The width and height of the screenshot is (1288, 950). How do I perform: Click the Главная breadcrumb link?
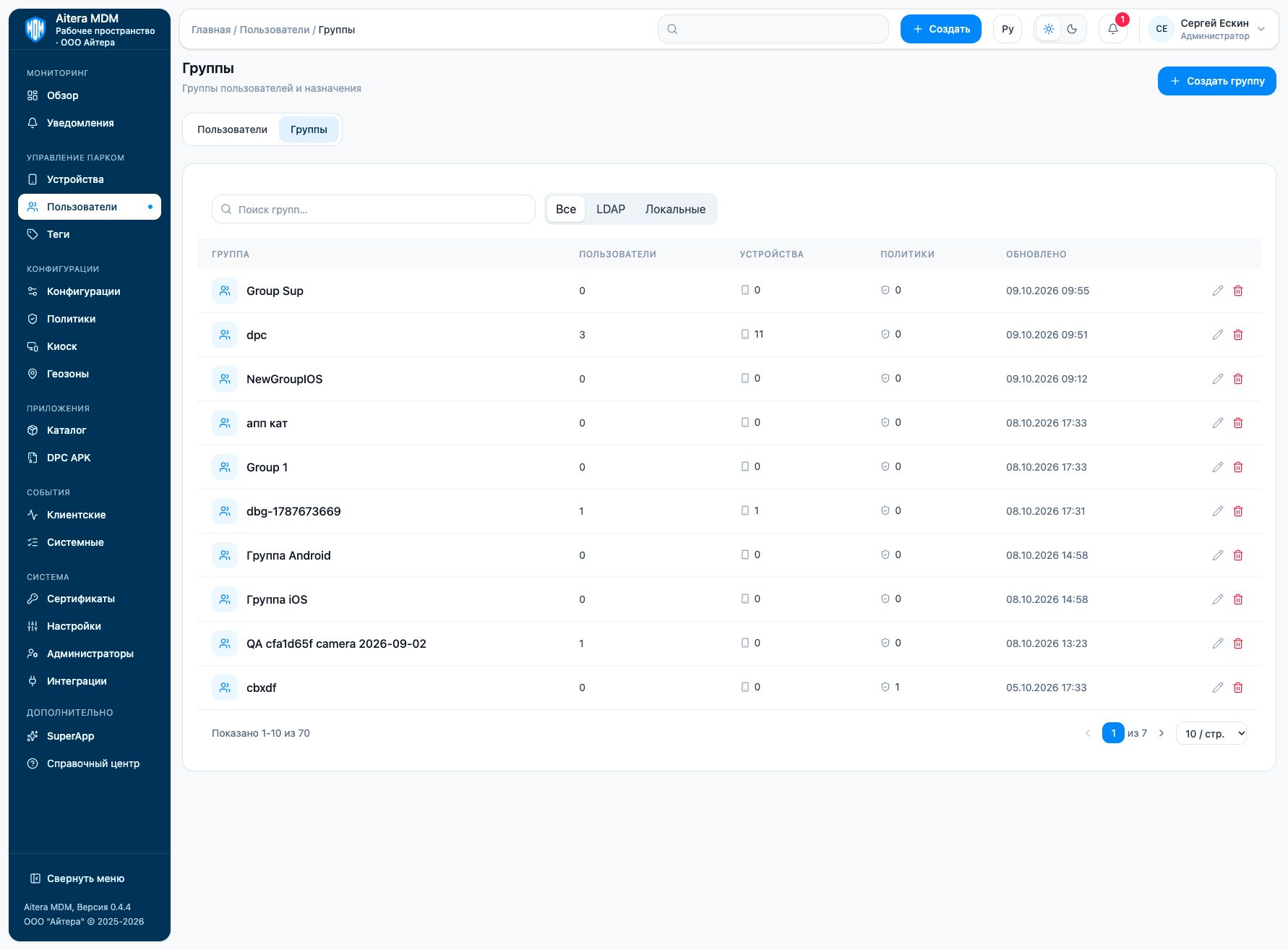(x=211, y=30)
